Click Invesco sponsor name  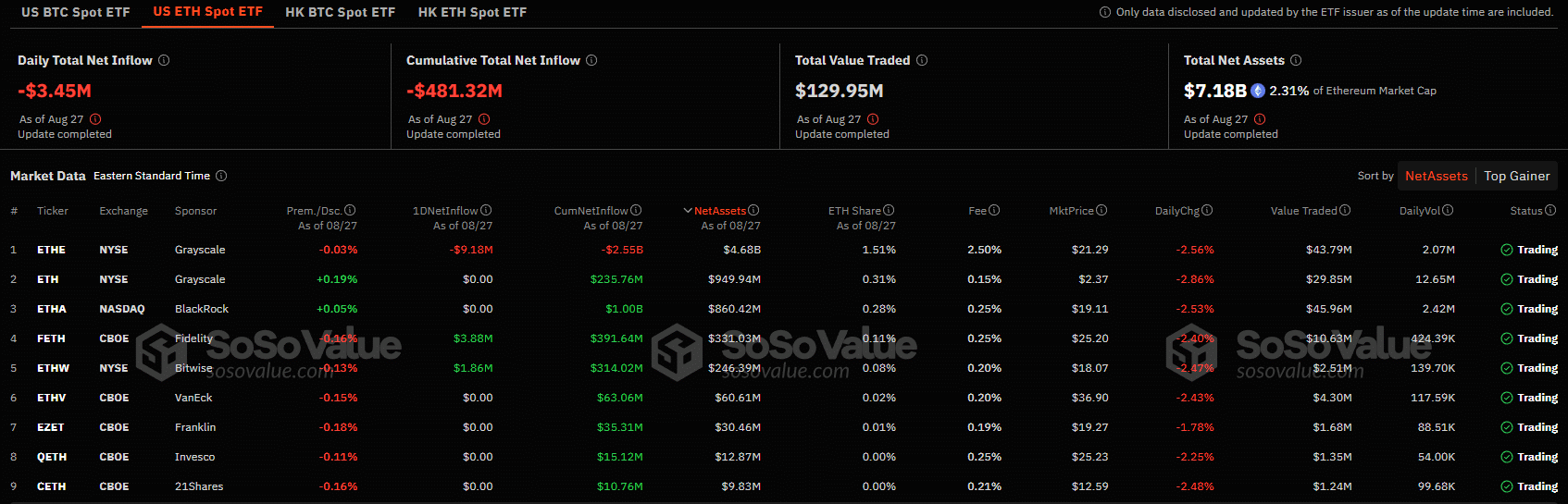click(194, 457)
